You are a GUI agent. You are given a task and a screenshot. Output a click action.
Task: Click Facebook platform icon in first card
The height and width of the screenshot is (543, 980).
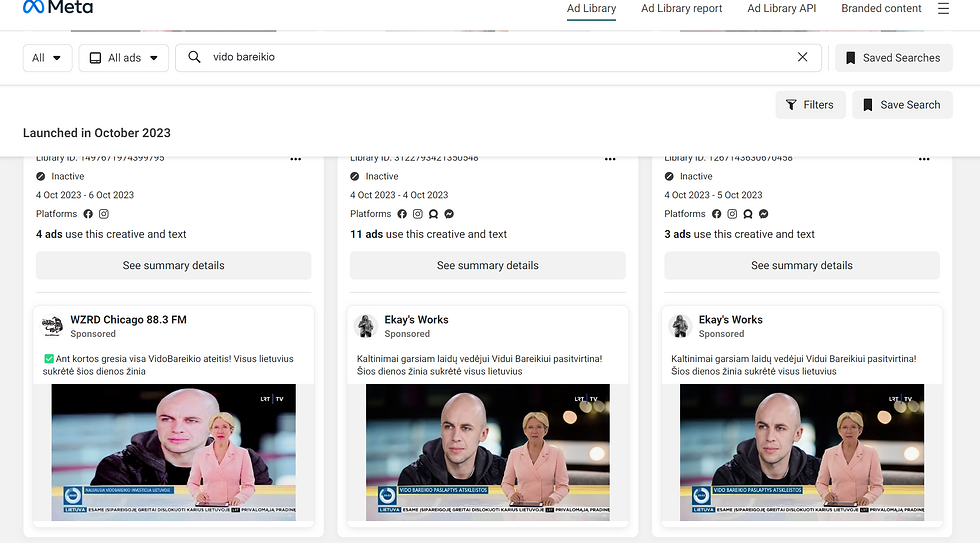click(x=88, y=214)
